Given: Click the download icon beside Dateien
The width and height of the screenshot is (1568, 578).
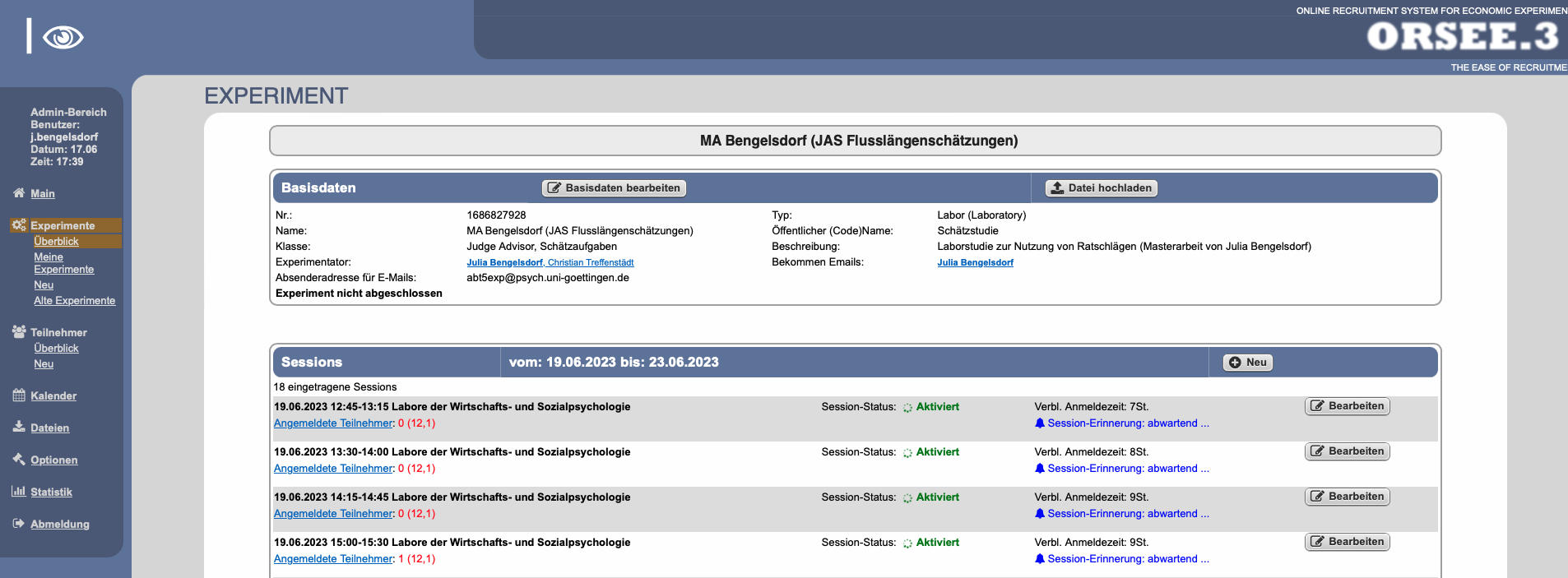Looking at the screenshot, I should [19, 428].
